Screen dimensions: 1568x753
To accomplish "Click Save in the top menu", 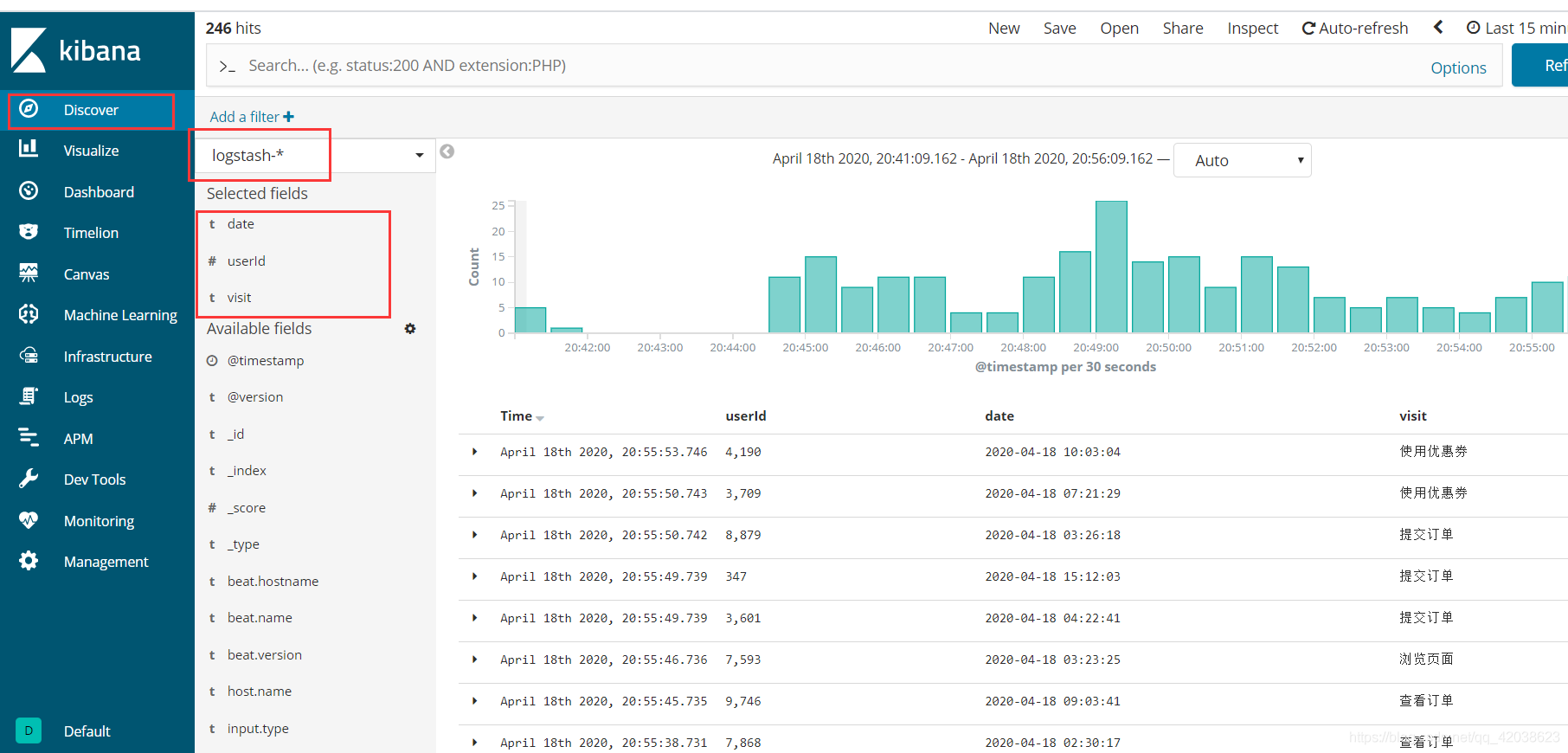I will [x=1059, y=29].
